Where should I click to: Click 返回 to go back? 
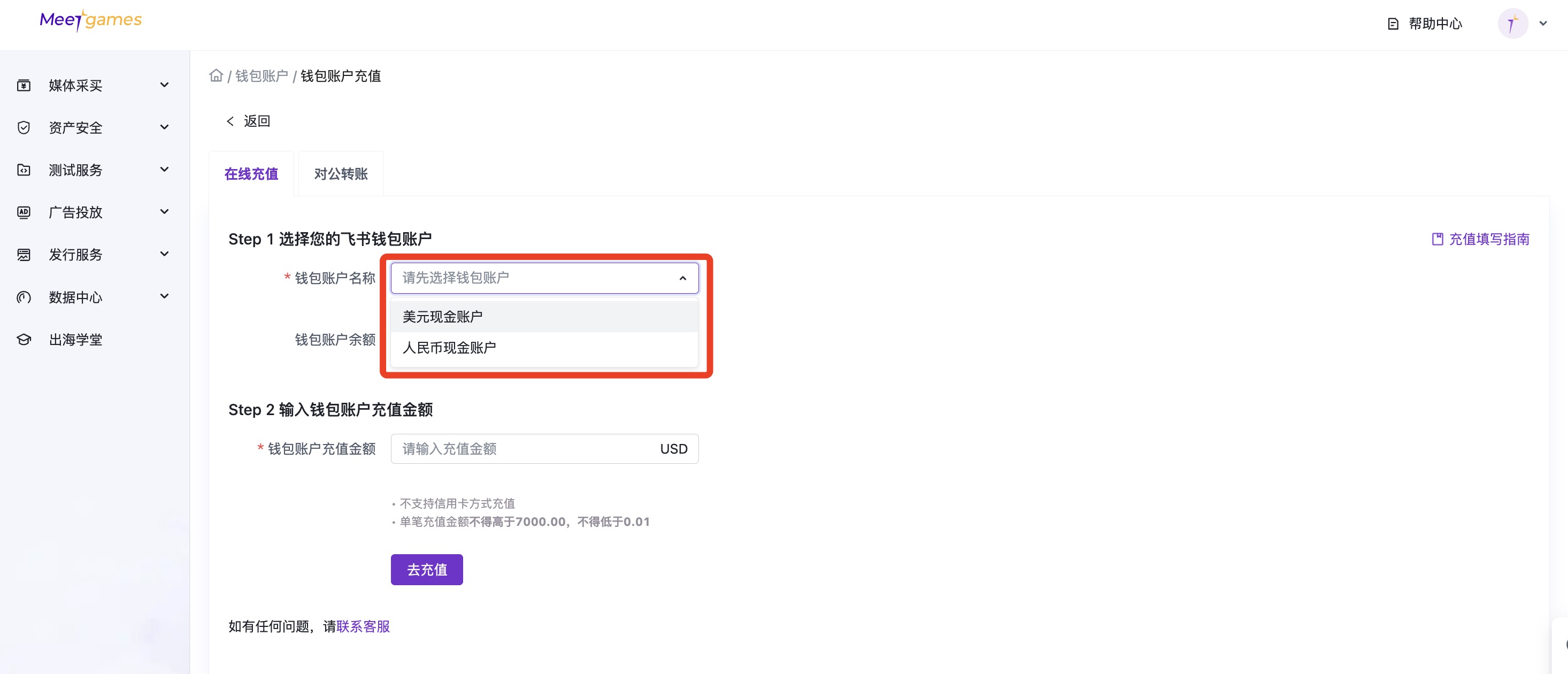coord(257,121)
